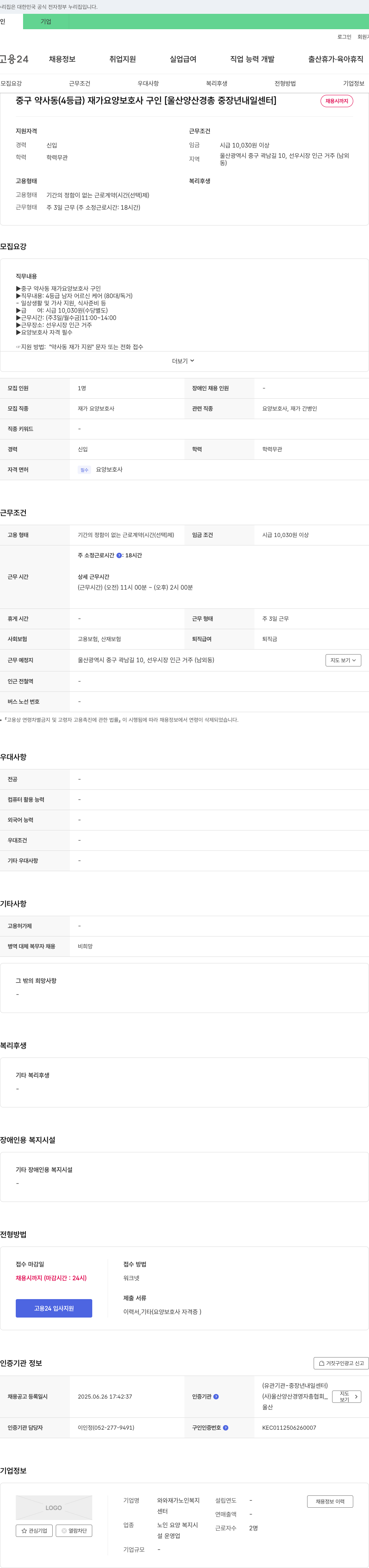Screen dimensions: 369x1568
Task: Jump to 모집요강 section tab
Action: [11, 83]
